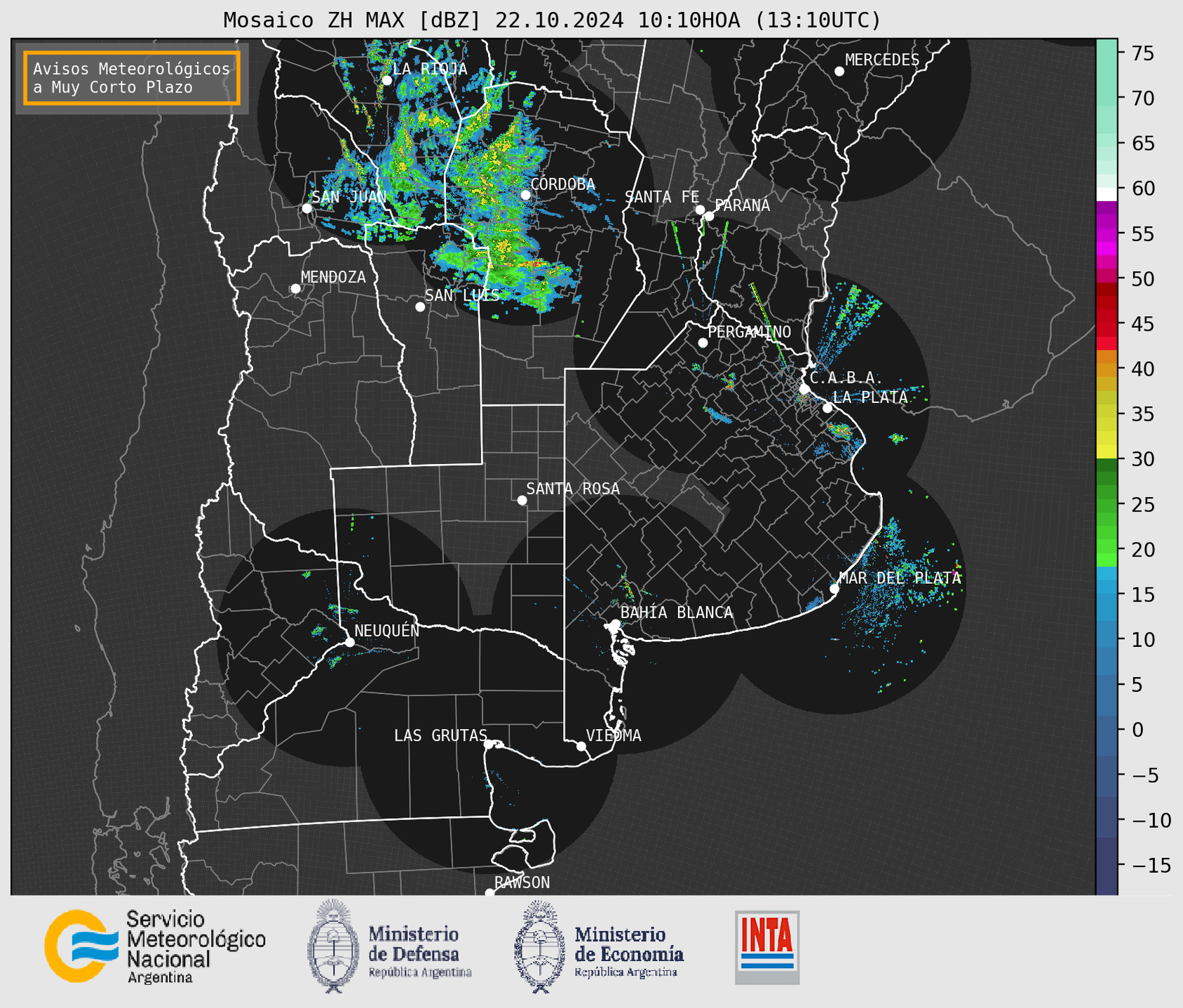
Task: Click the Pergamino city dot
Action: (x=703, y=343)
